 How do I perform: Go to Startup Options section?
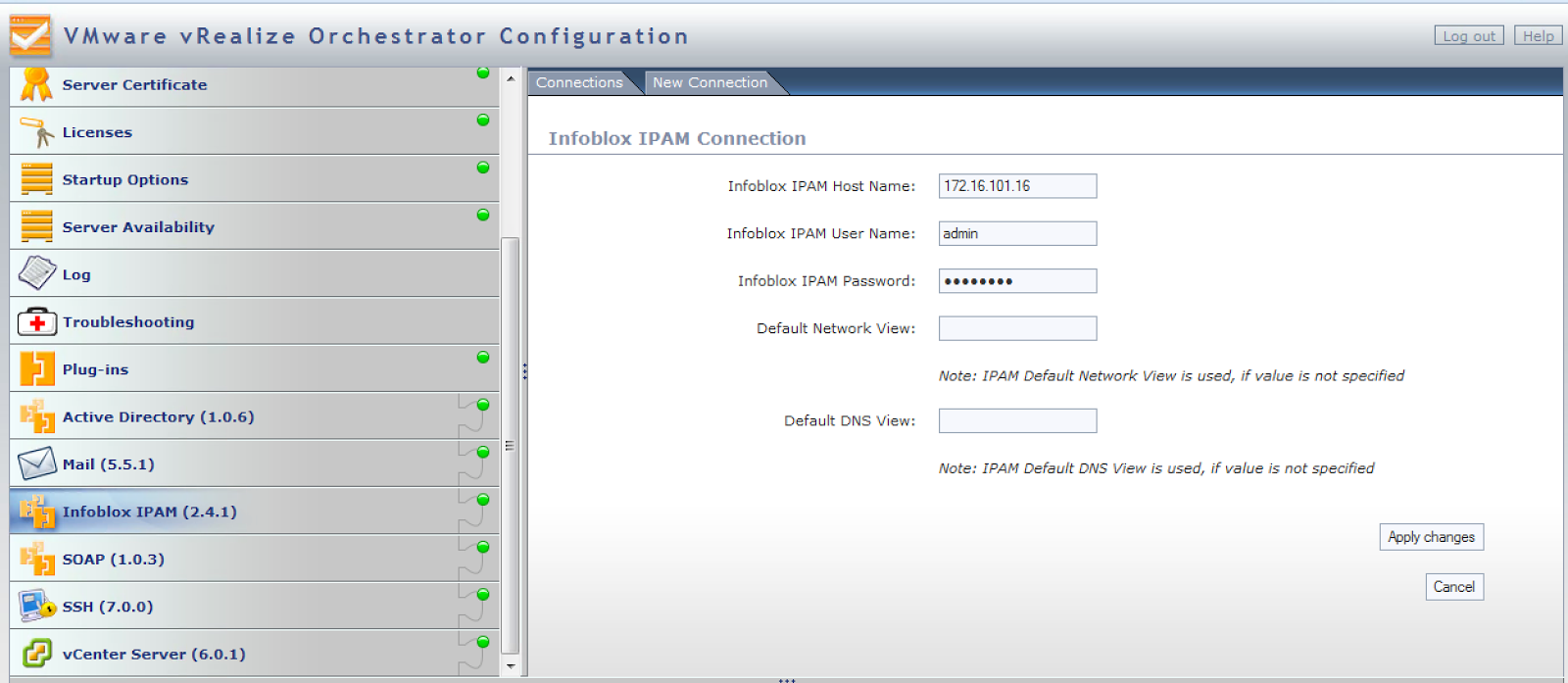255,179
